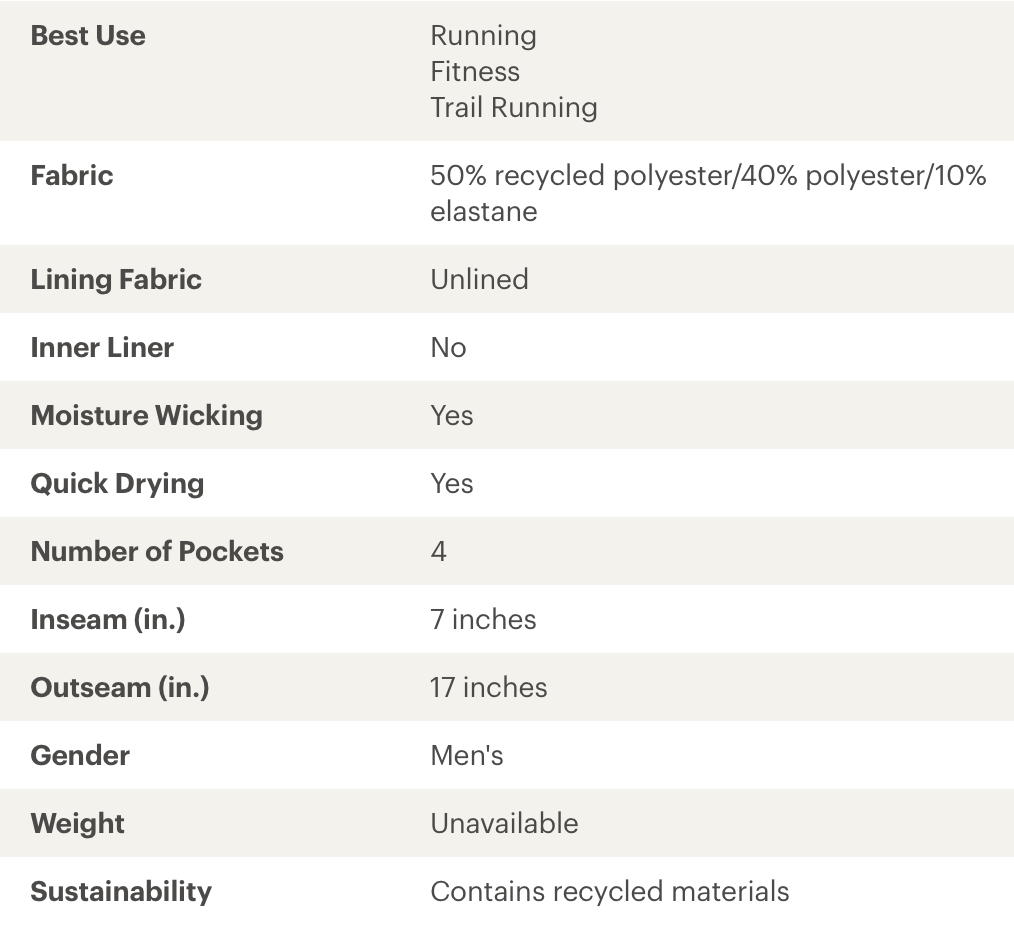
Task: Click the Inseam (in.) label
Action: coord(108,620)
